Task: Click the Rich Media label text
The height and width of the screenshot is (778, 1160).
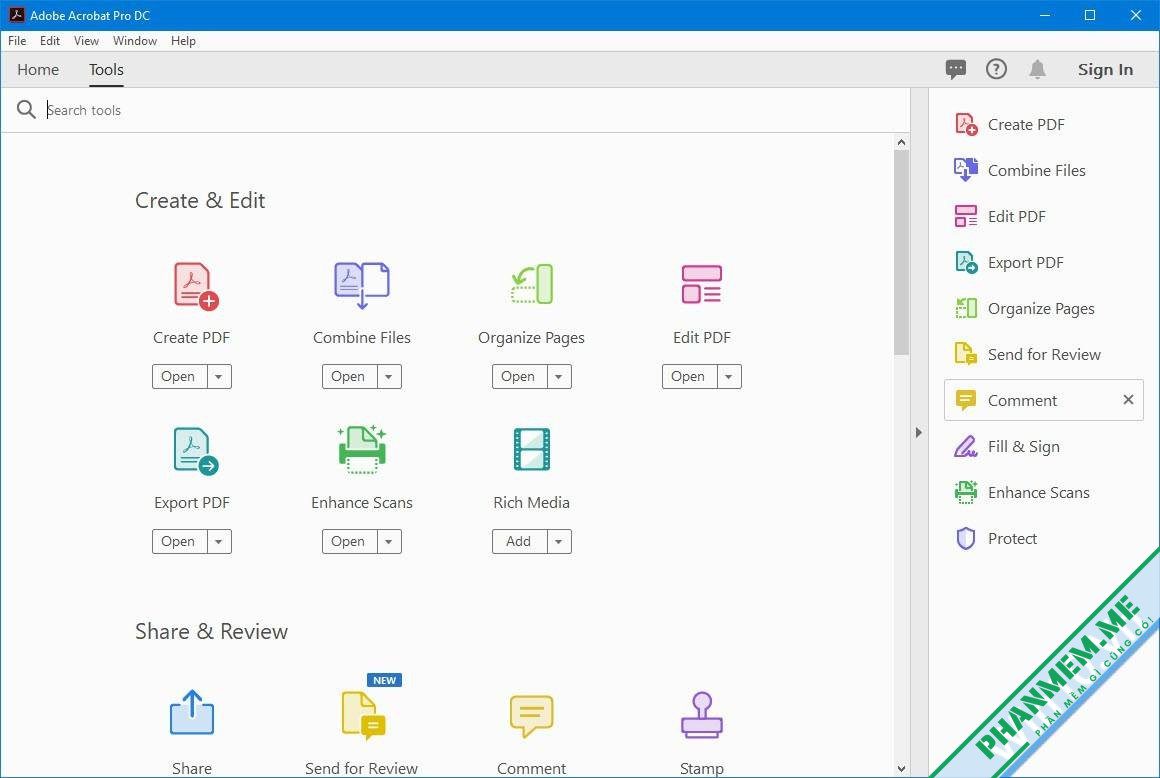Action: [x=532, y=503]
